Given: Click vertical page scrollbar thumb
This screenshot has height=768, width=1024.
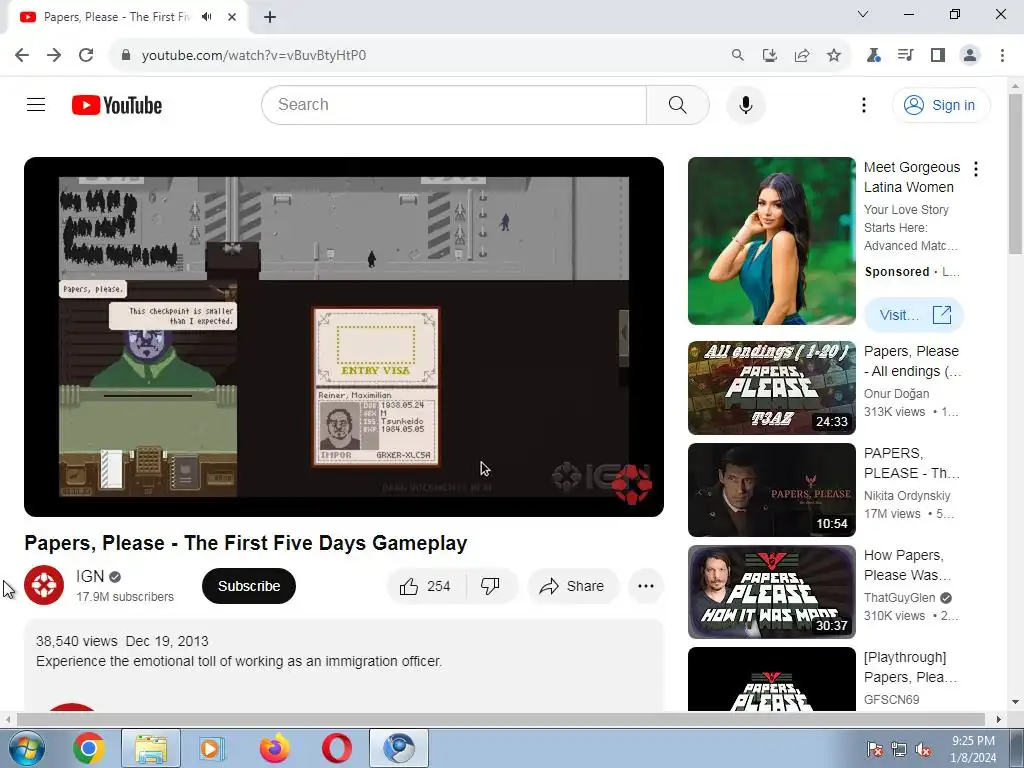Looking at the screenshot, I should pyautogui.click(x=1015, y=174).
